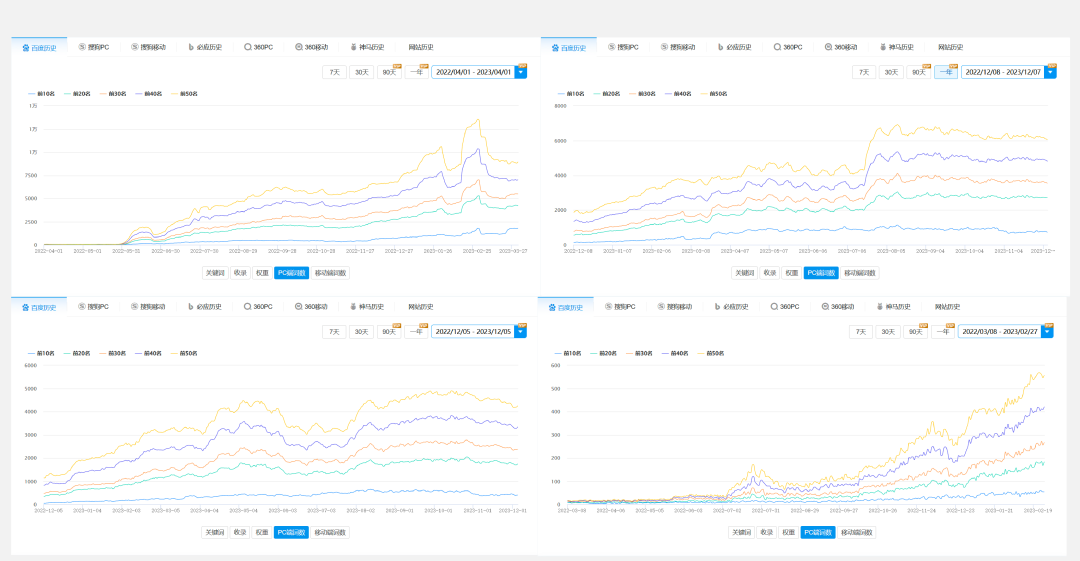Click the 神马历史 icon in bottom-left panel

[x=354, y=306]
